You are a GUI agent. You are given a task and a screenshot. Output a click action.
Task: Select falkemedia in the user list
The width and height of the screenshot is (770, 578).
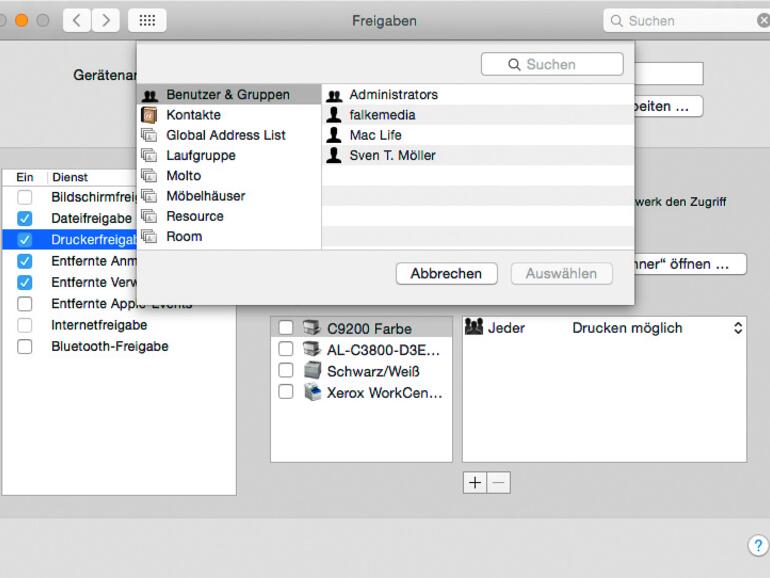[x=477, y=115]
